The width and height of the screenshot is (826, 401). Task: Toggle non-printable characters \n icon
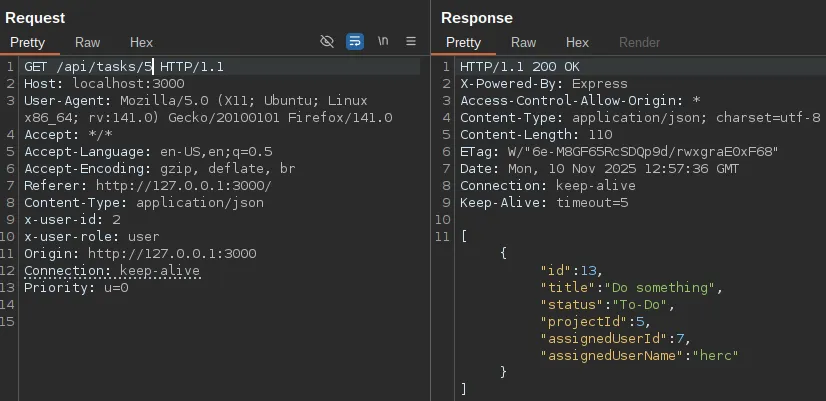[x=383, y=42]
